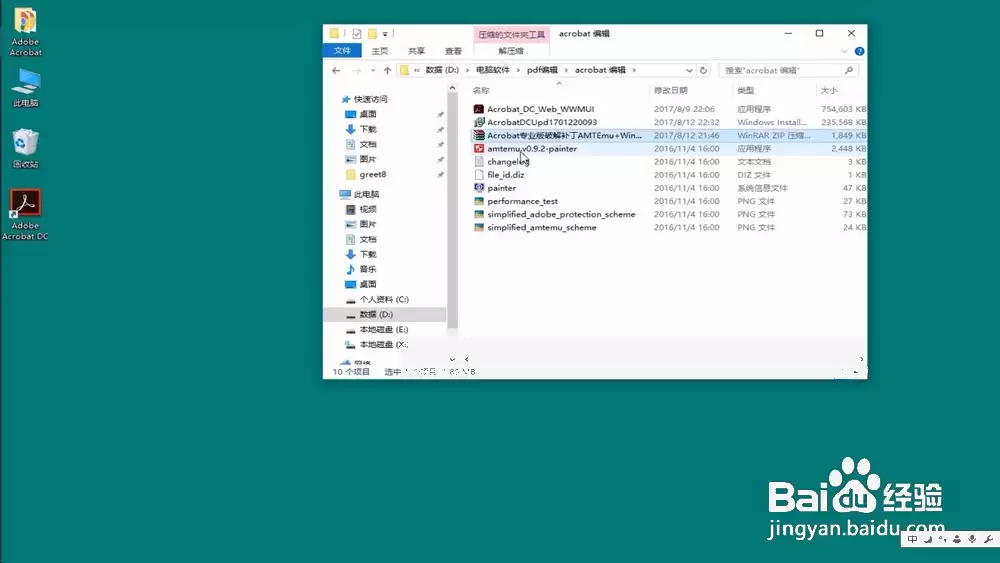Viewport: 1000px width, 563px height.
Task: Click the file list horizontal scroll right arrow
Action: 861,360
